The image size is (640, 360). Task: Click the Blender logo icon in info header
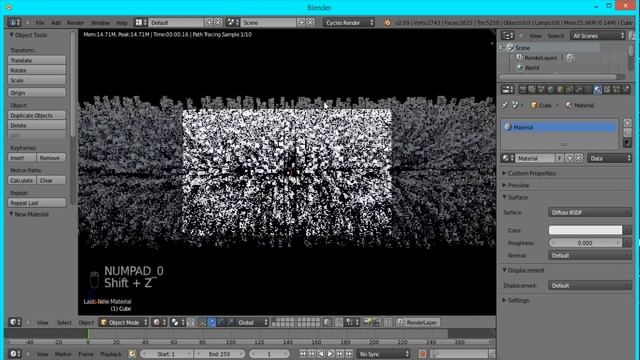[387, 23]
